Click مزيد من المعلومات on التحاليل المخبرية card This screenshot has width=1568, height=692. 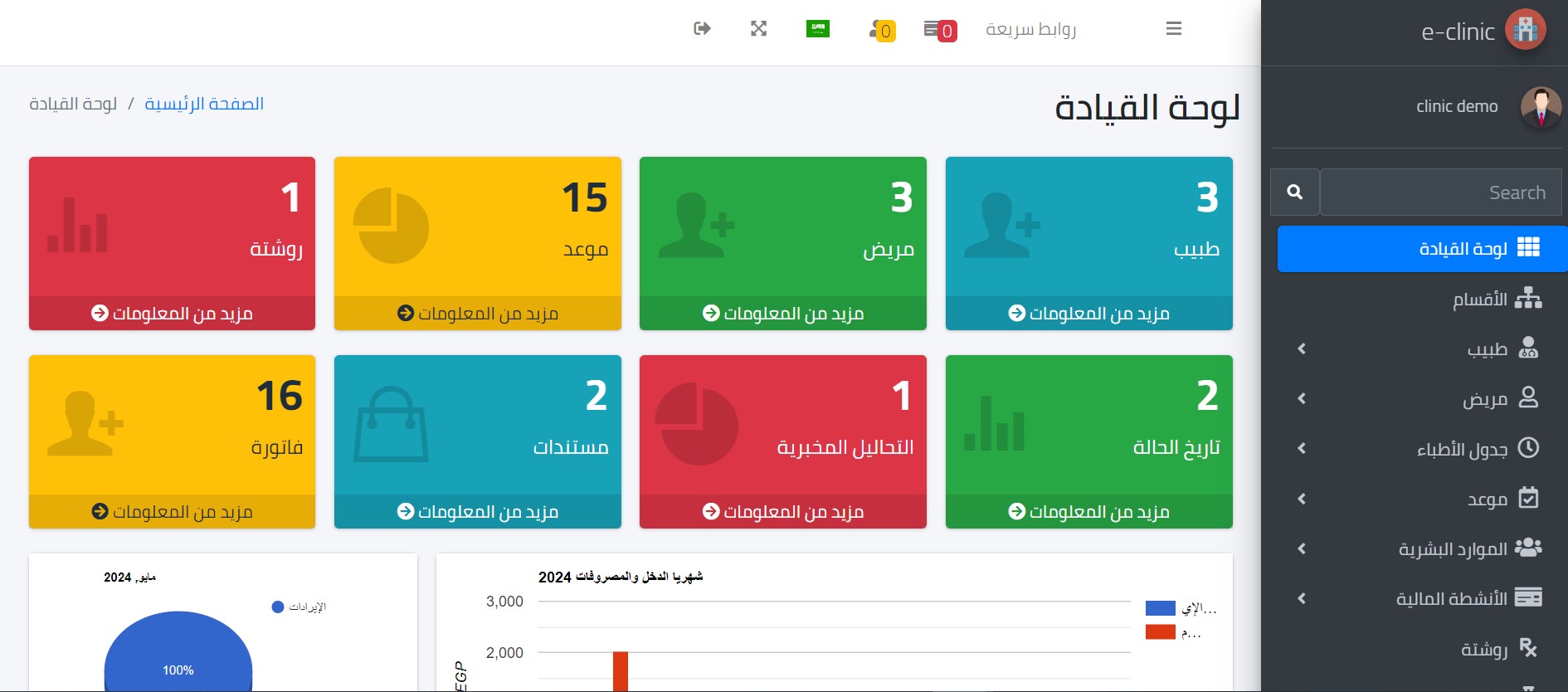tap(783, 512)
